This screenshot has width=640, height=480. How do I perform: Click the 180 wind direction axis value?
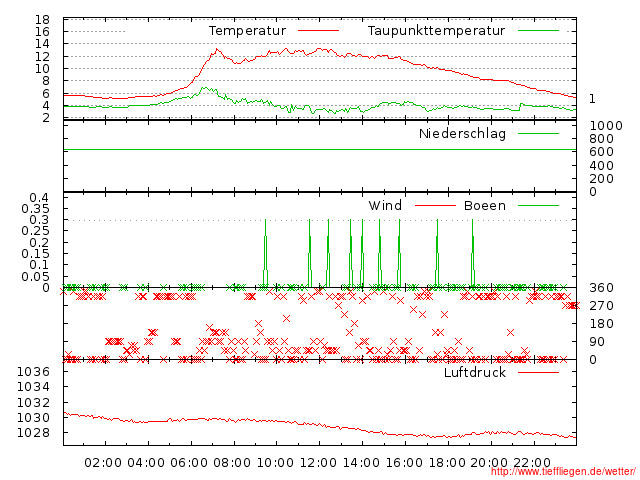[602, 324]
